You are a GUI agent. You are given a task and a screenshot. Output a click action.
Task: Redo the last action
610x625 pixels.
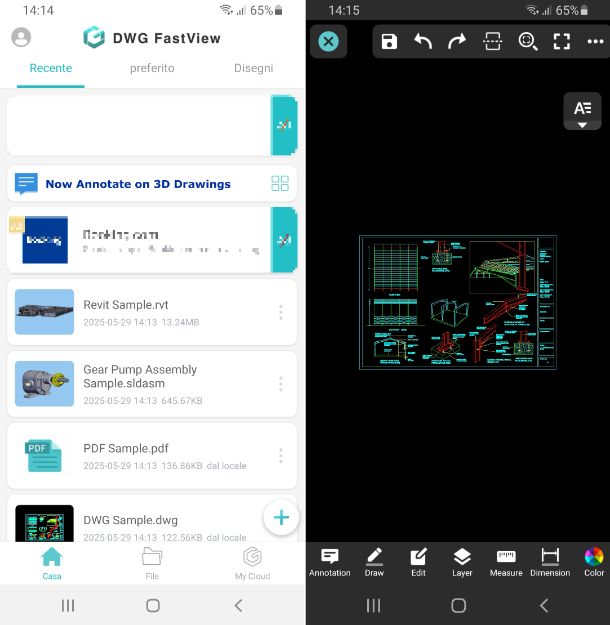pos(457,41)
